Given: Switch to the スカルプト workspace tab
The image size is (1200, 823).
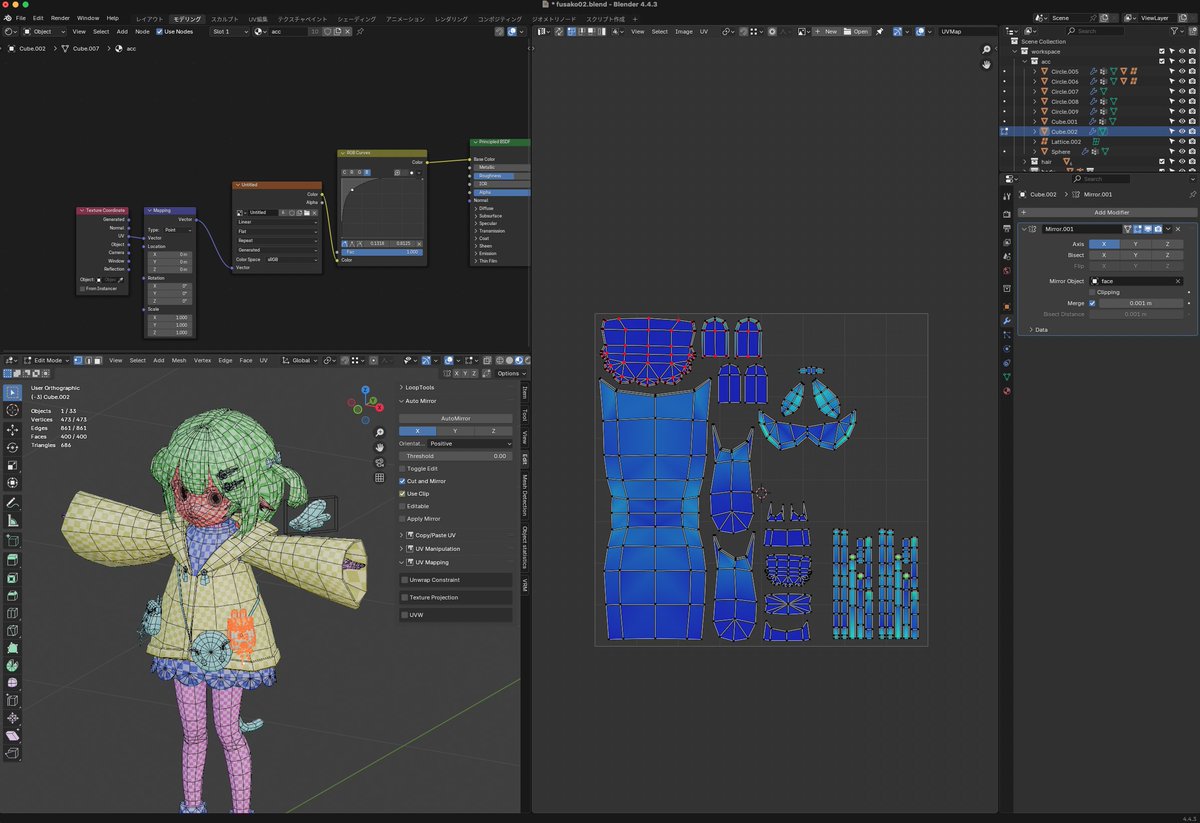Looking at the screenshot, I should click(225, 19).
